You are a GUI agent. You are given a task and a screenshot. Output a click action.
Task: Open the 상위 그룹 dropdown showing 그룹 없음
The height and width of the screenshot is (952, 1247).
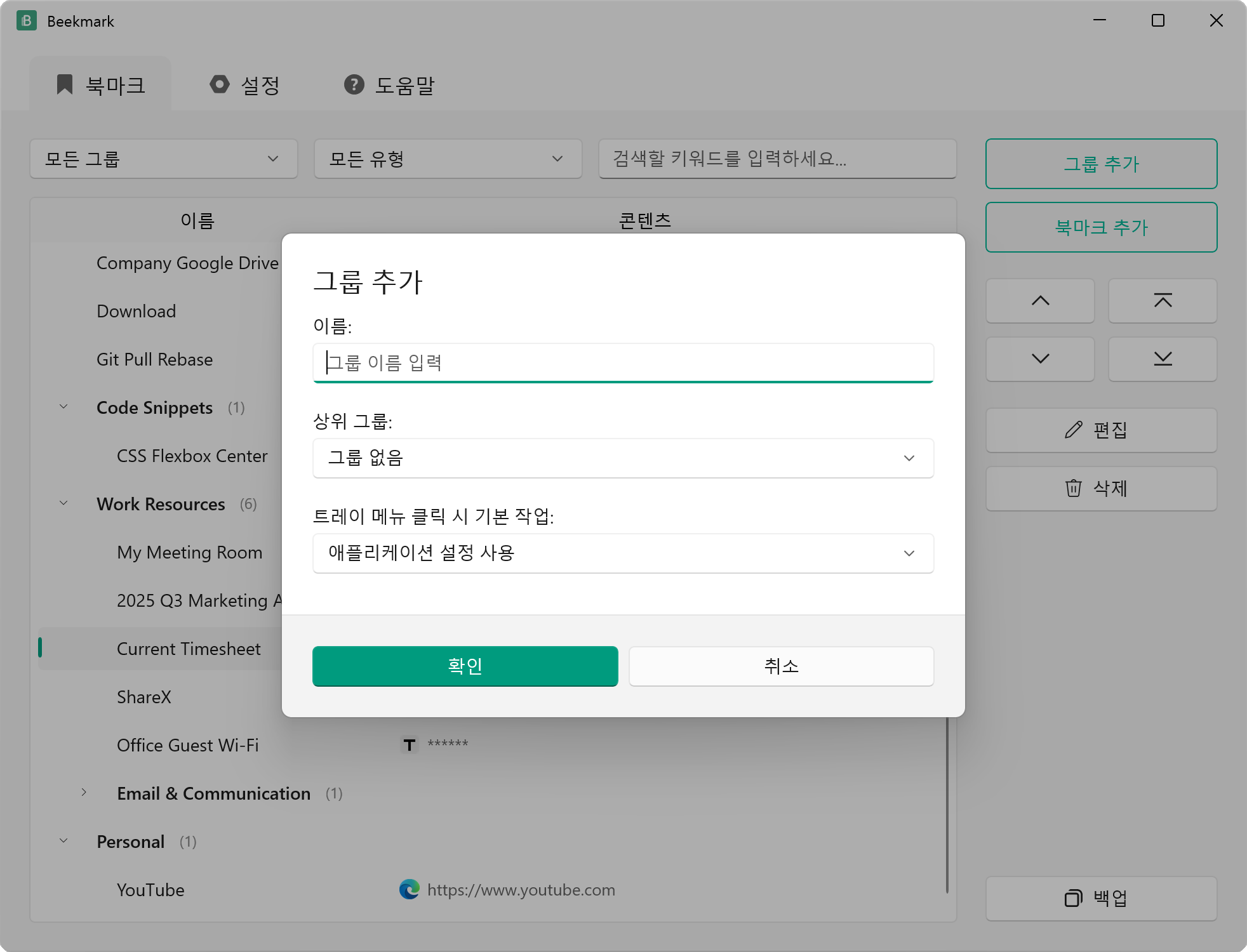(623, 458)
